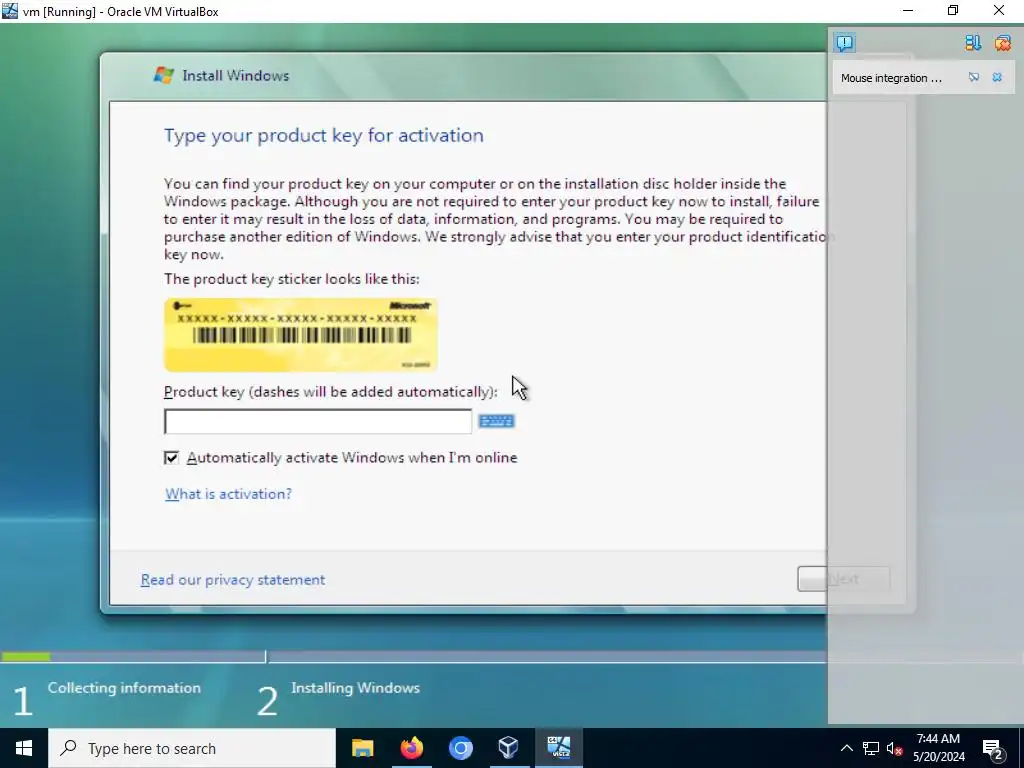Click the Mouse integration notification text

[x=891, y=78]
